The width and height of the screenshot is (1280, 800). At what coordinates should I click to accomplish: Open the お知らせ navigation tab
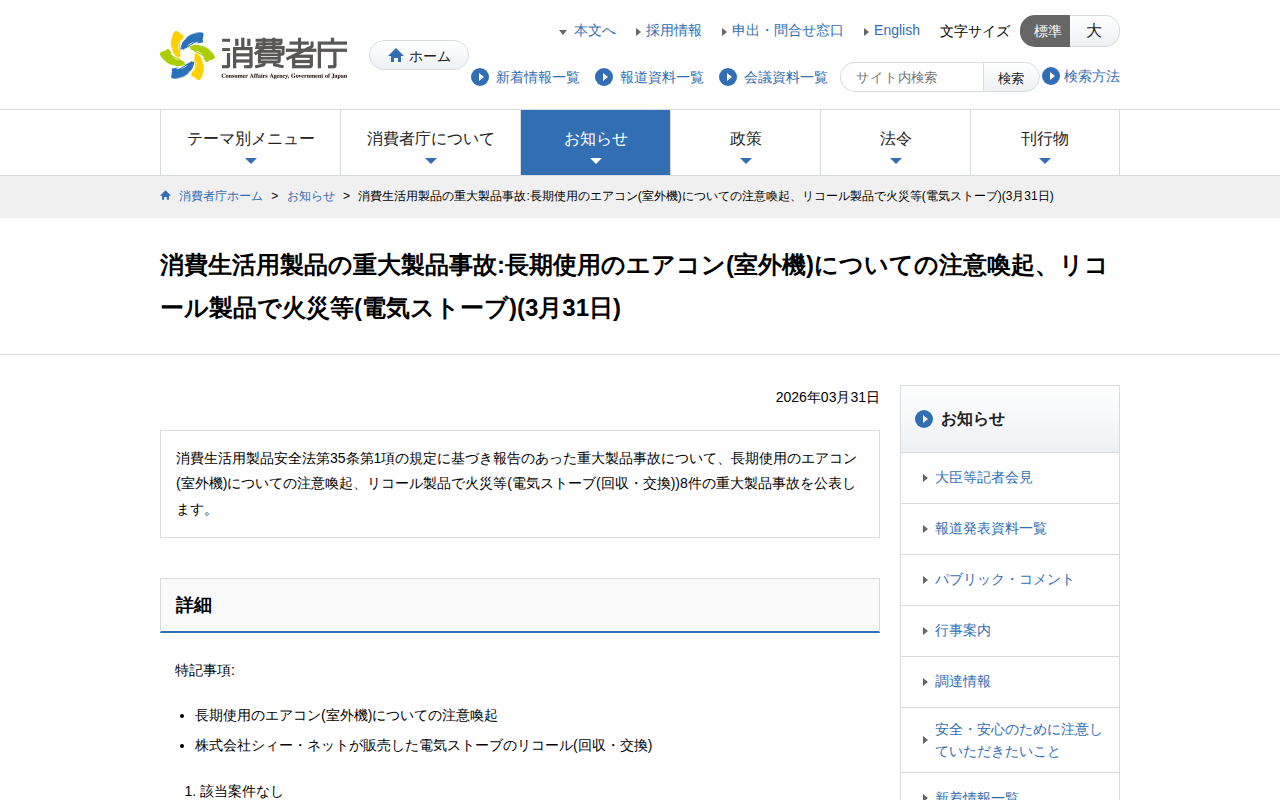click(596, 143)
